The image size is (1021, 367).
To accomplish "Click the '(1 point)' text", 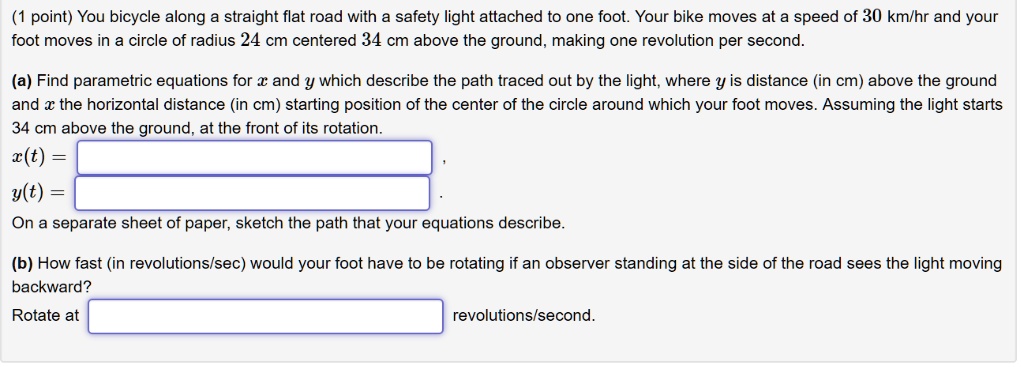I will tap(42, 17).
